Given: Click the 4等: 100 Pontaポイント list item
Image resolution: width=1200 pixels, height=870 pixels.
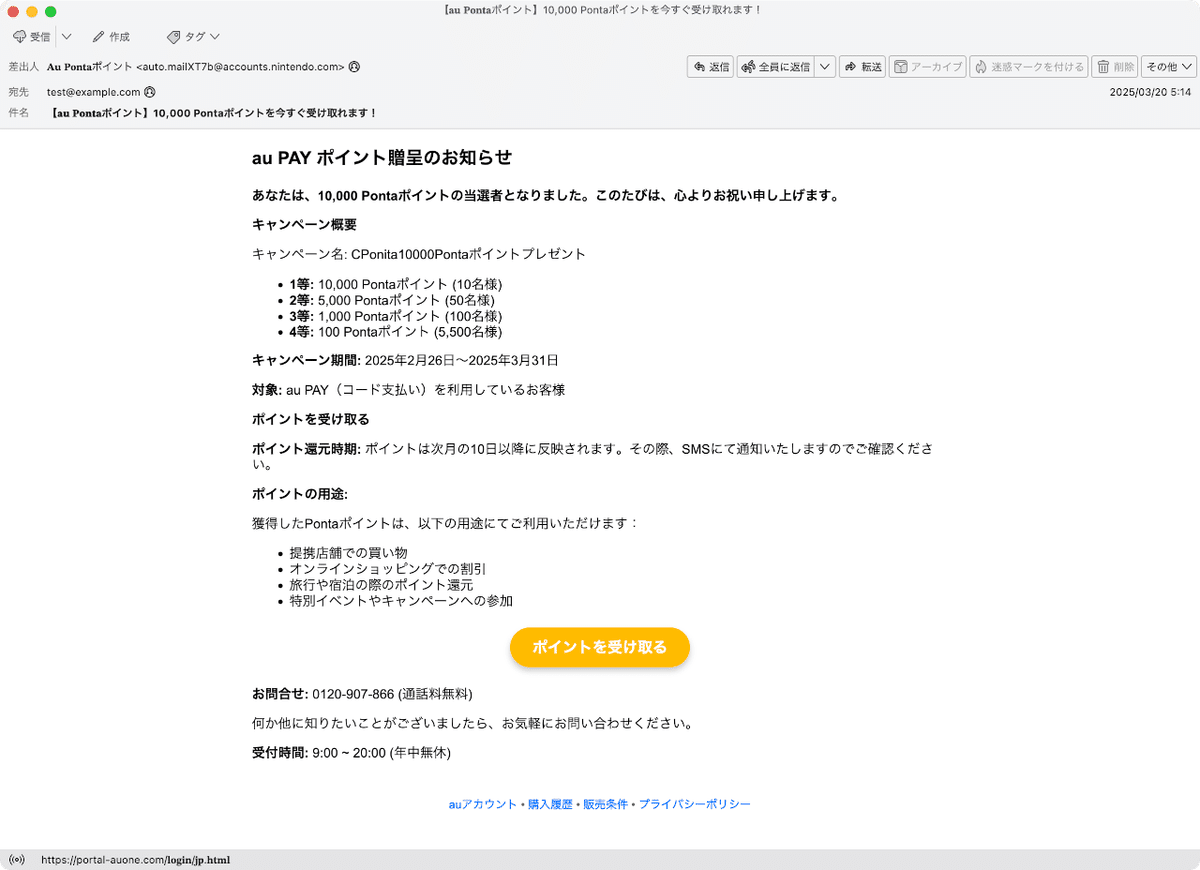Looking at the screenshot, I should pyautogui.click(x=396, y=332).
